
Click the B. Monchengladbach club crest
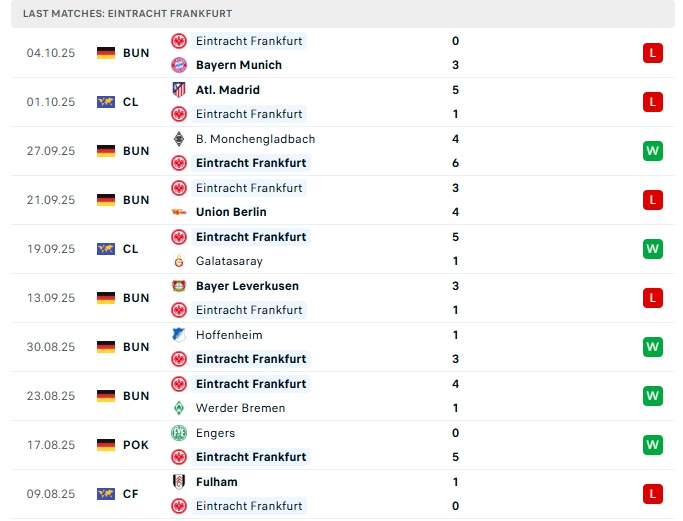179,139
